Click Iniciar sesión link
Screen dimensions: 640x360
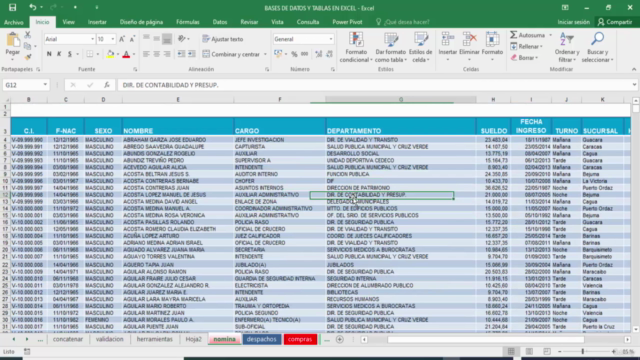573,22
